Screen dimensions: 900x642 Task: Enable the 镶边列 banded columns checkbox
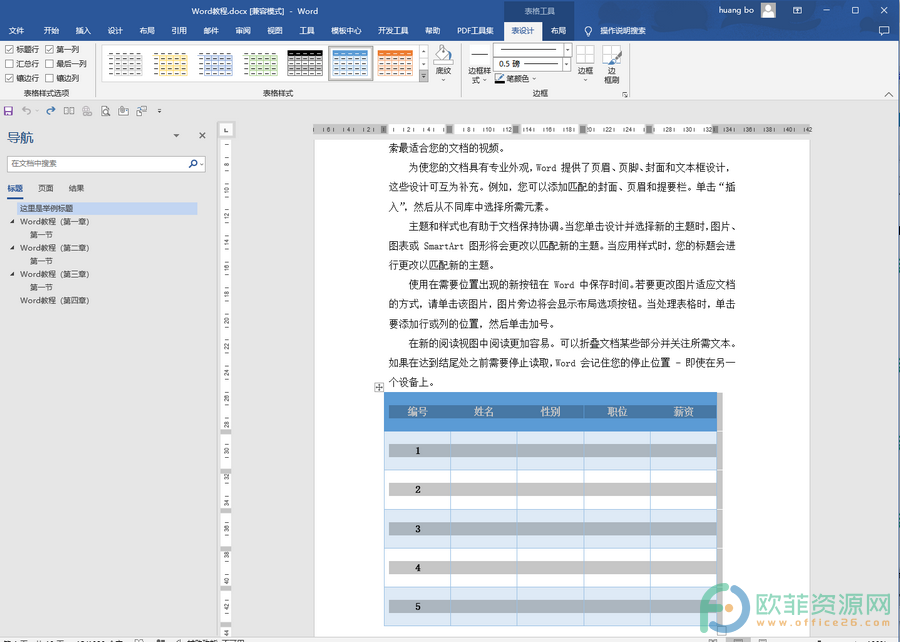(49, 78)
